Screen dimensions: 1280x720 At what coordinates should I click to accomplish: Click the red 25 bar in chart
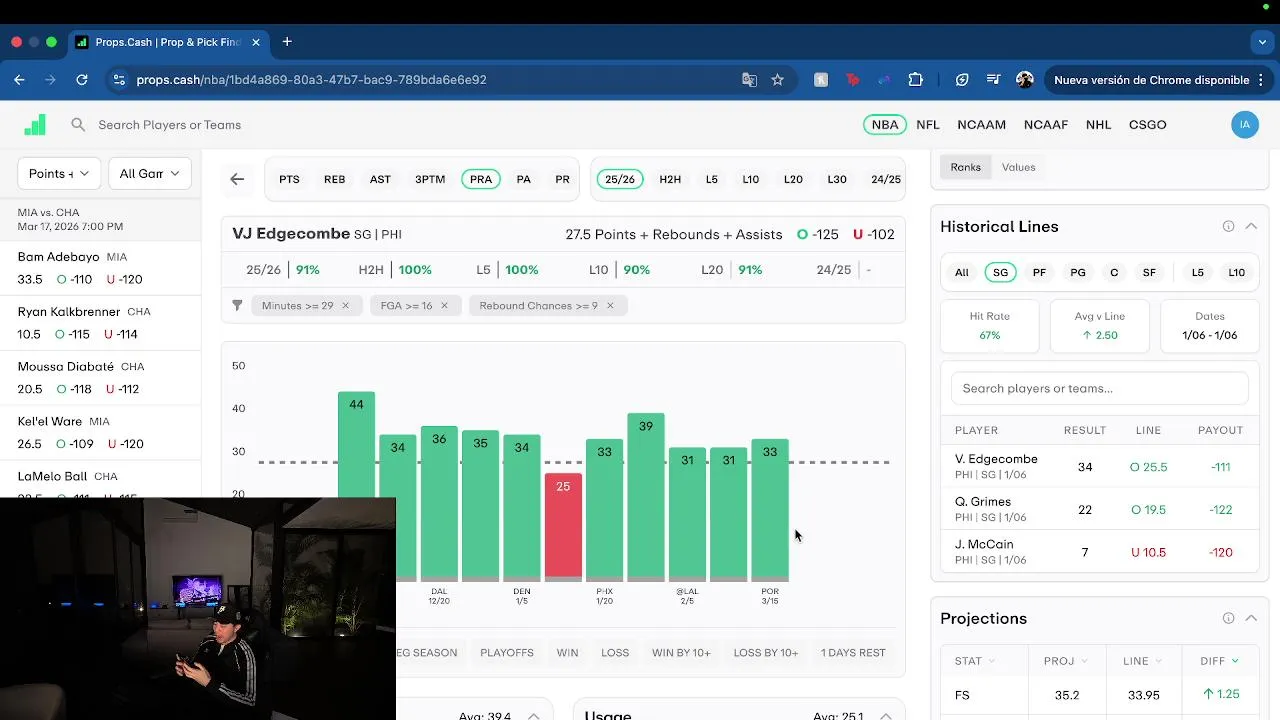563,526
